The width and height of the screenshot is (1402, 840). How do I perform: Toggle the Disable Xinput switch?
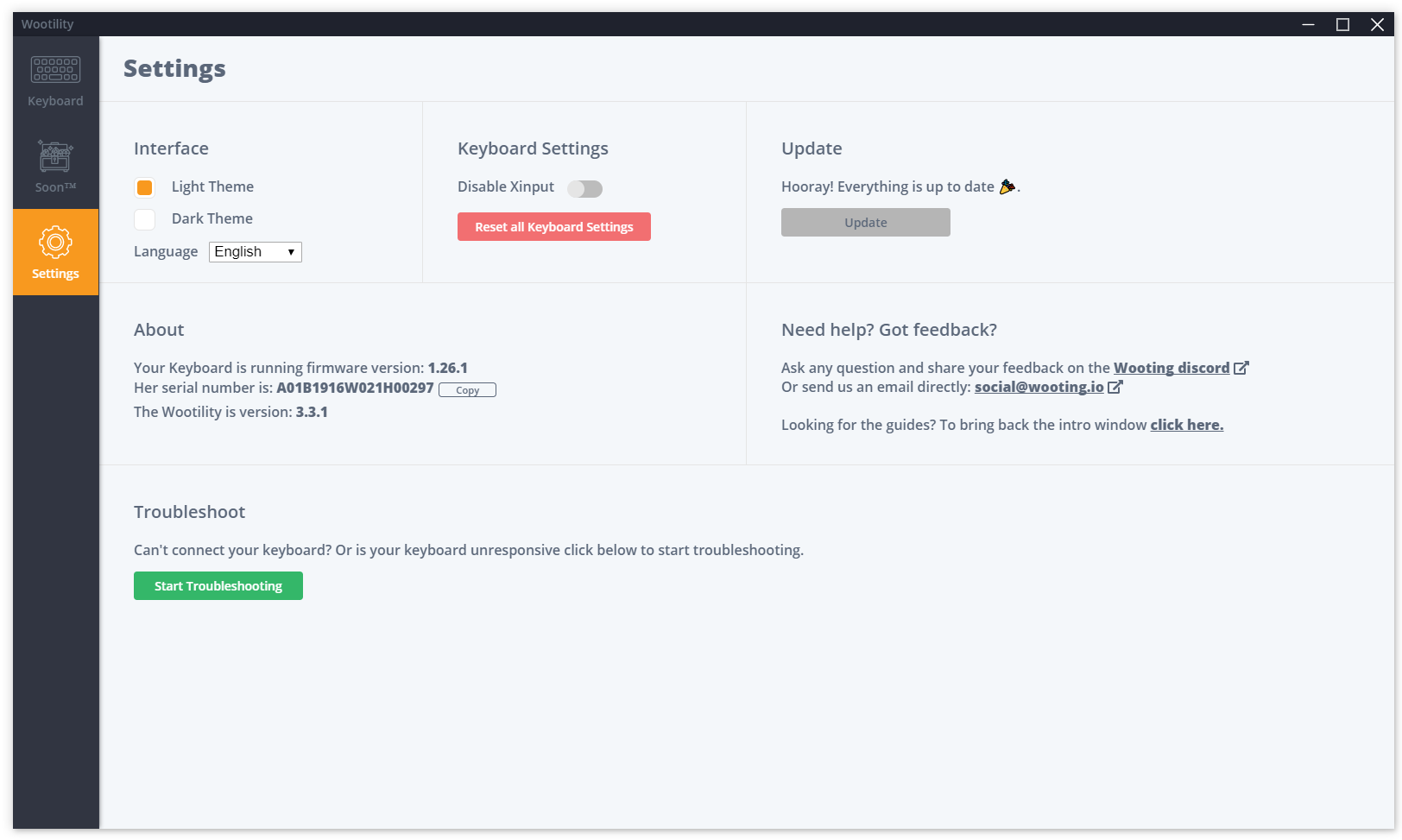(x=584, y=188)
